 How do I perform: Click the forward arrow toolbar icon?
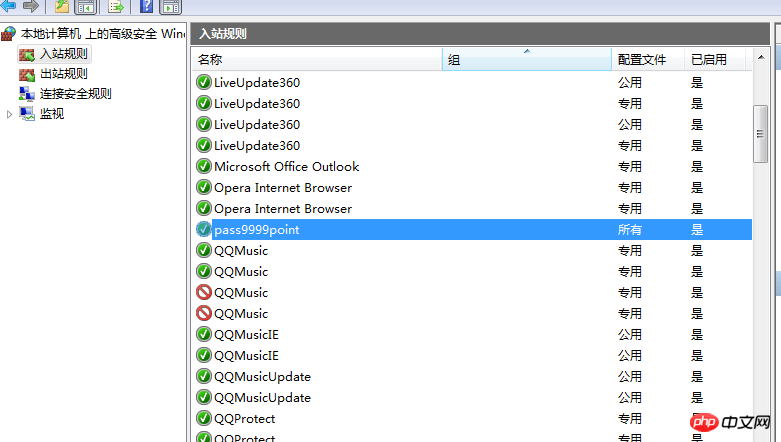31,6
